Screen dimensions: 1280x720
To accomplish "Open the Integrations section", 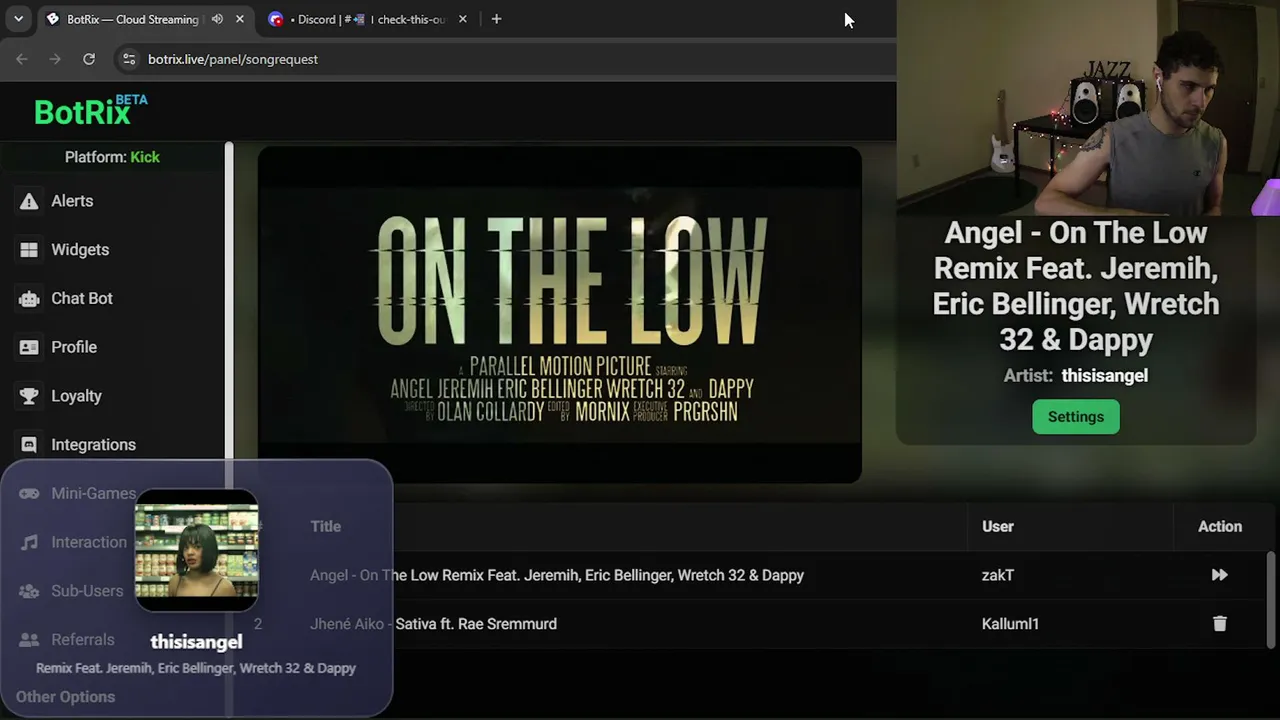I will point(93,445).
